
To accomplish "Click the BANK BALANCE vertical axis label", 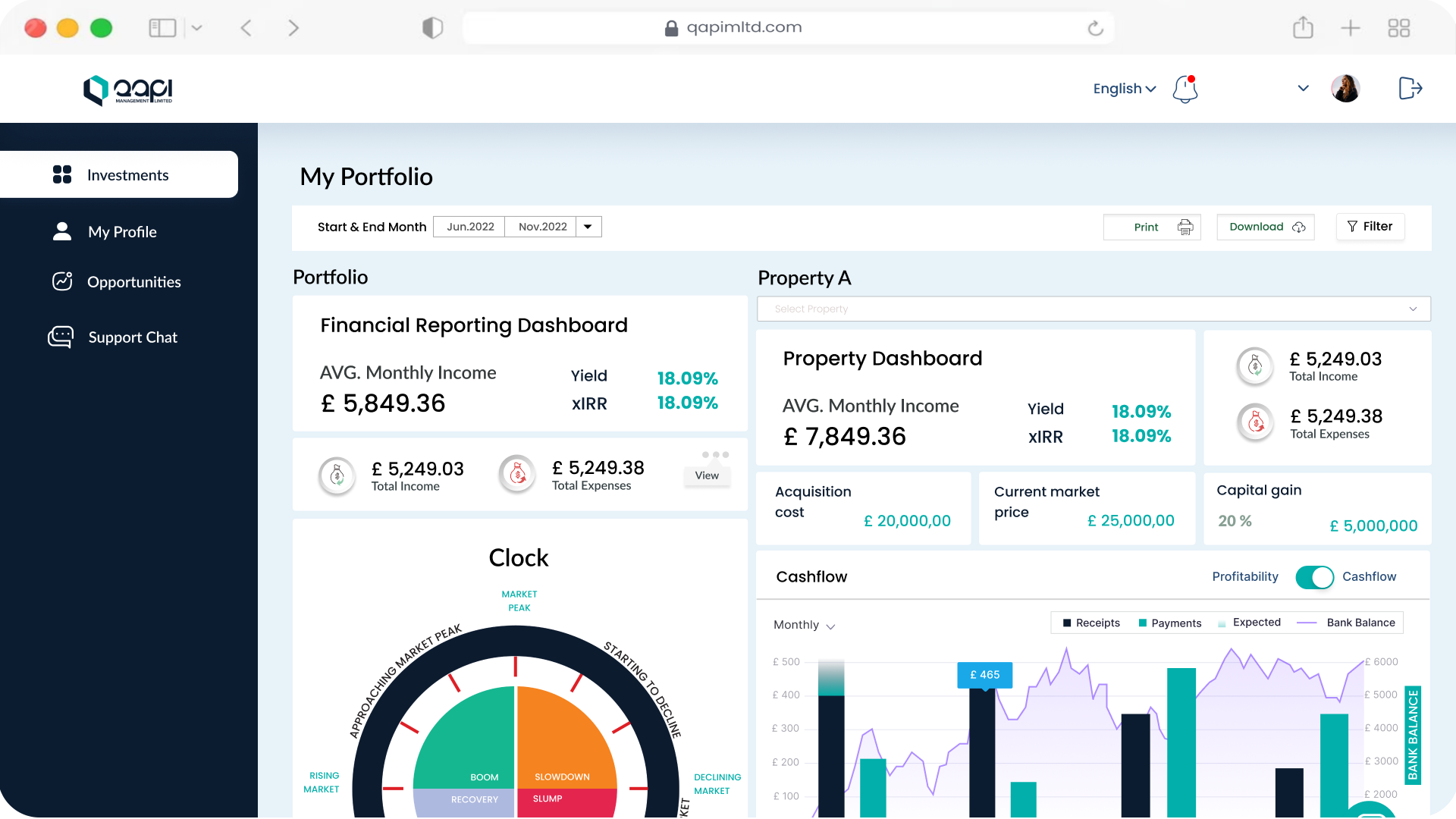I will coord(1413,735).
